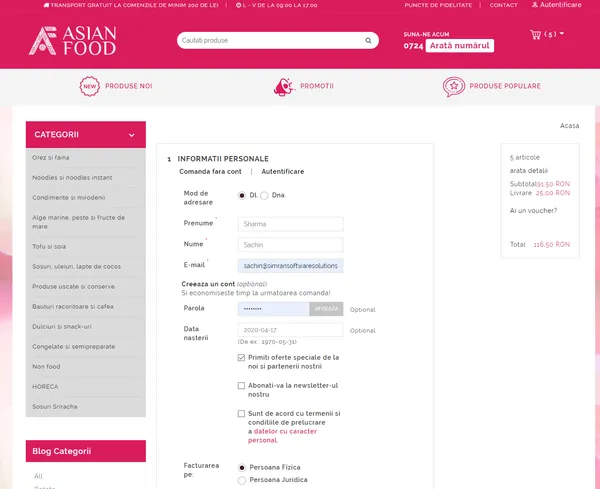The image size is (600, 489).
Task: Click the Asian Food logo
Action: coord(72,41)
